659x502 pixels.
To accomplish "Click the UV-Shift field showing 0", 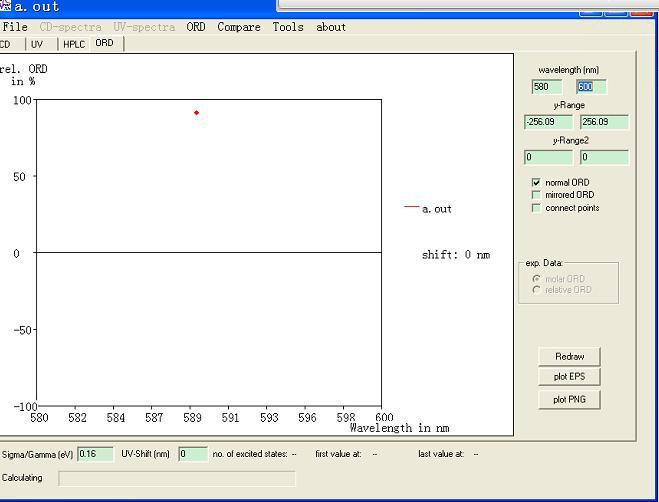I will [193, 454].
